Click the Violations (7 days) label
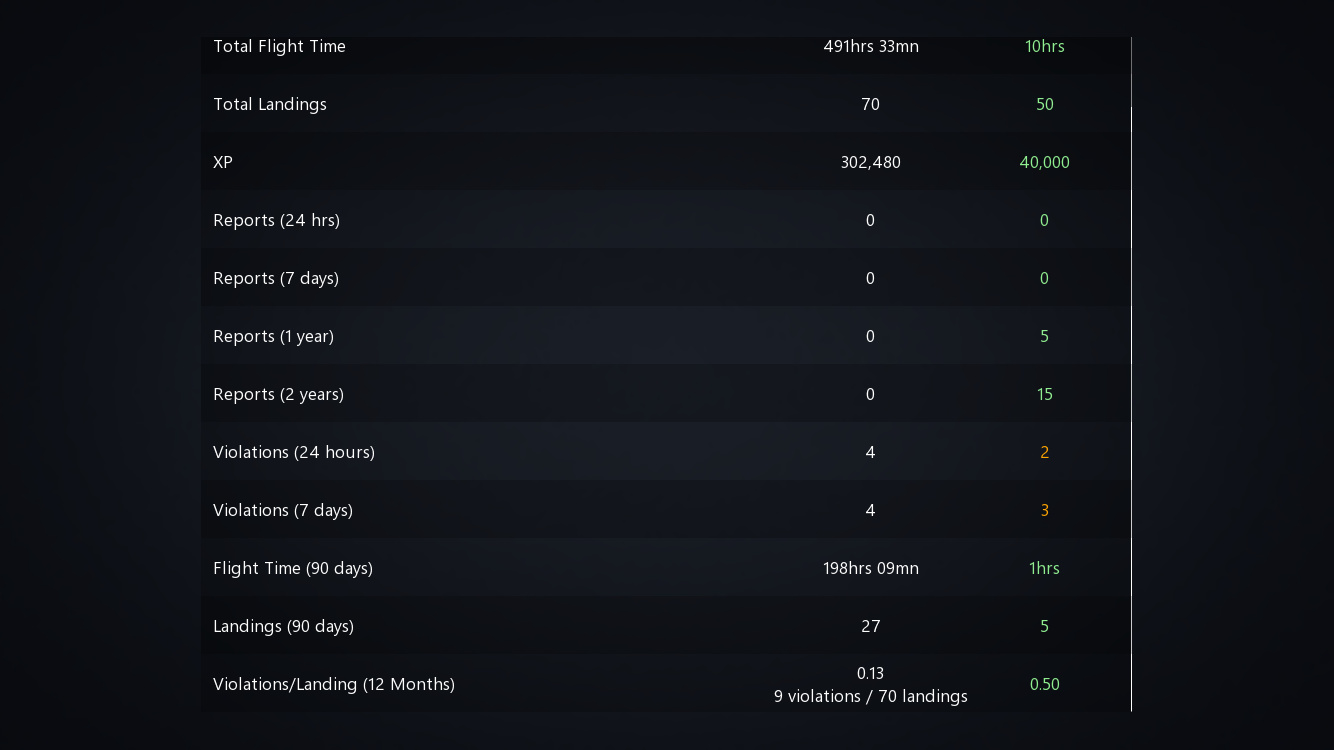The height and width of the screenshot is (750, 1334). click(x=283, y=510)
